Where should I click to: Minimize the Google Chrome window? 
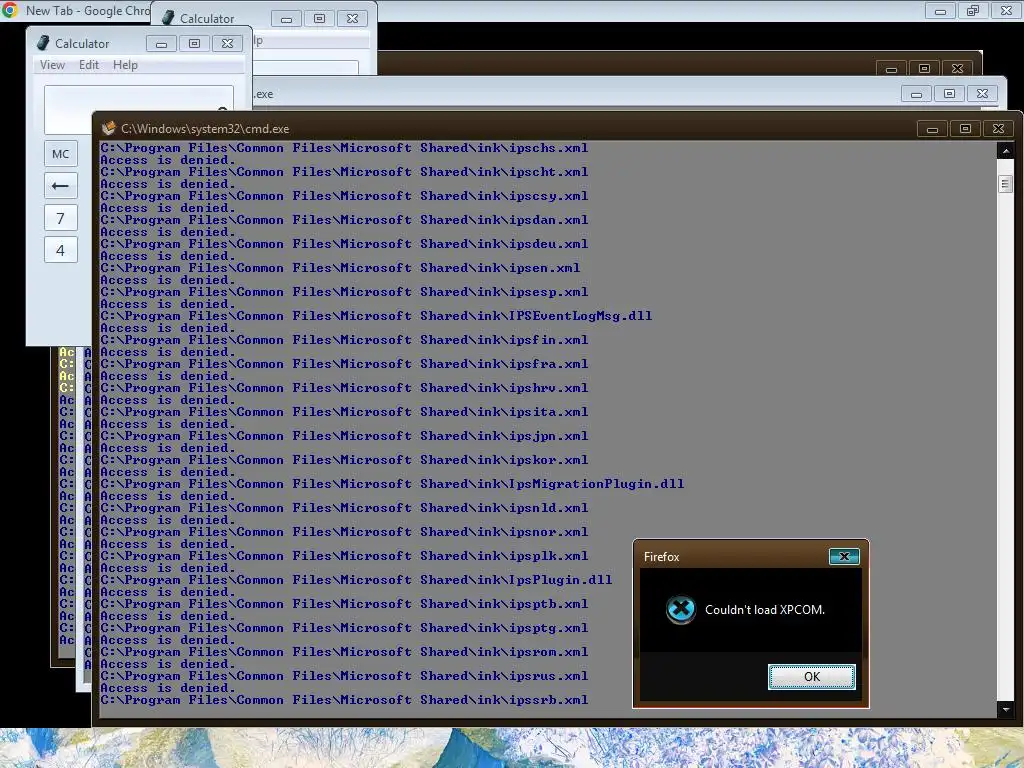pos(940,10)
